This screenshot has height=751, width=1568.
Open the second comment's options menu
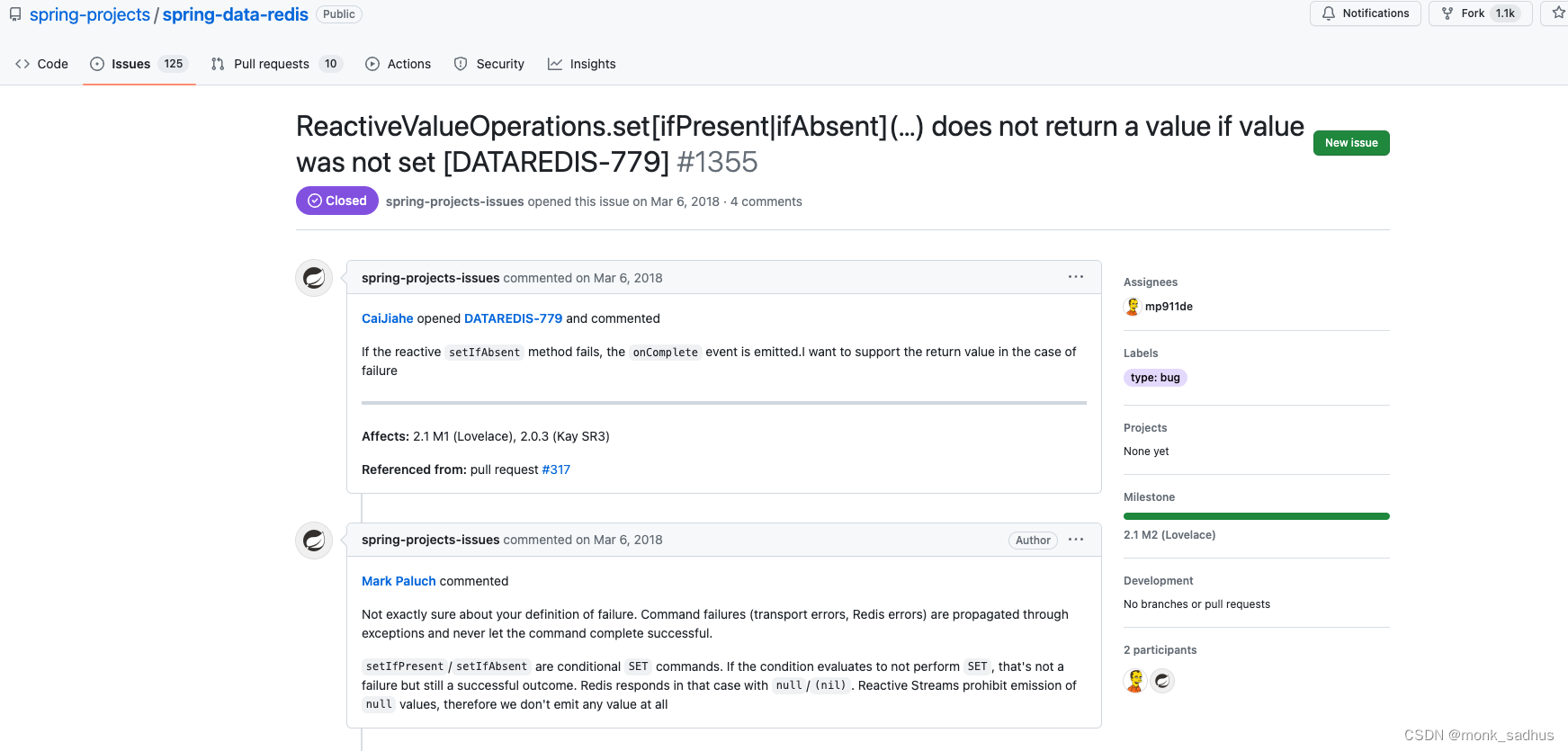click(x=1076, y=540)
